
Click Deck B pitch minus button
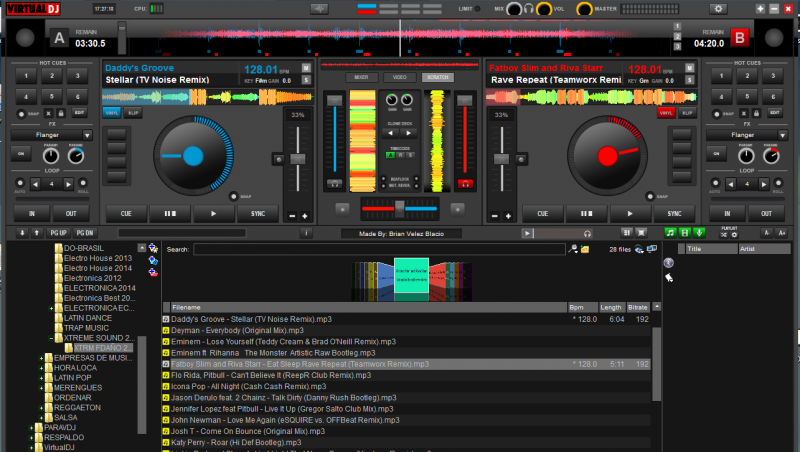[494, 216]
